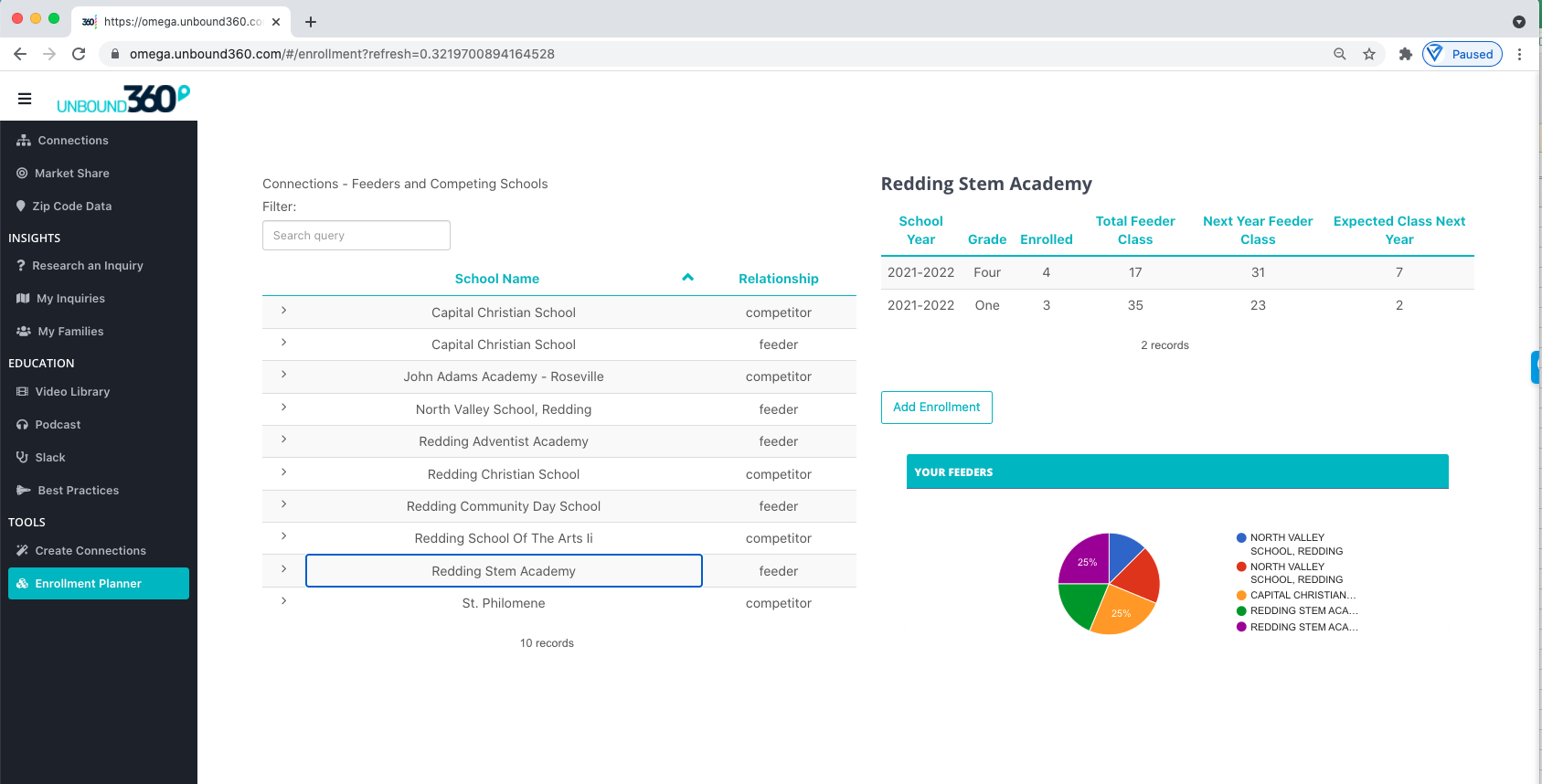Expand the St. Philomene row
Viewport: 1542px width, 784px height.
[284, 601]
